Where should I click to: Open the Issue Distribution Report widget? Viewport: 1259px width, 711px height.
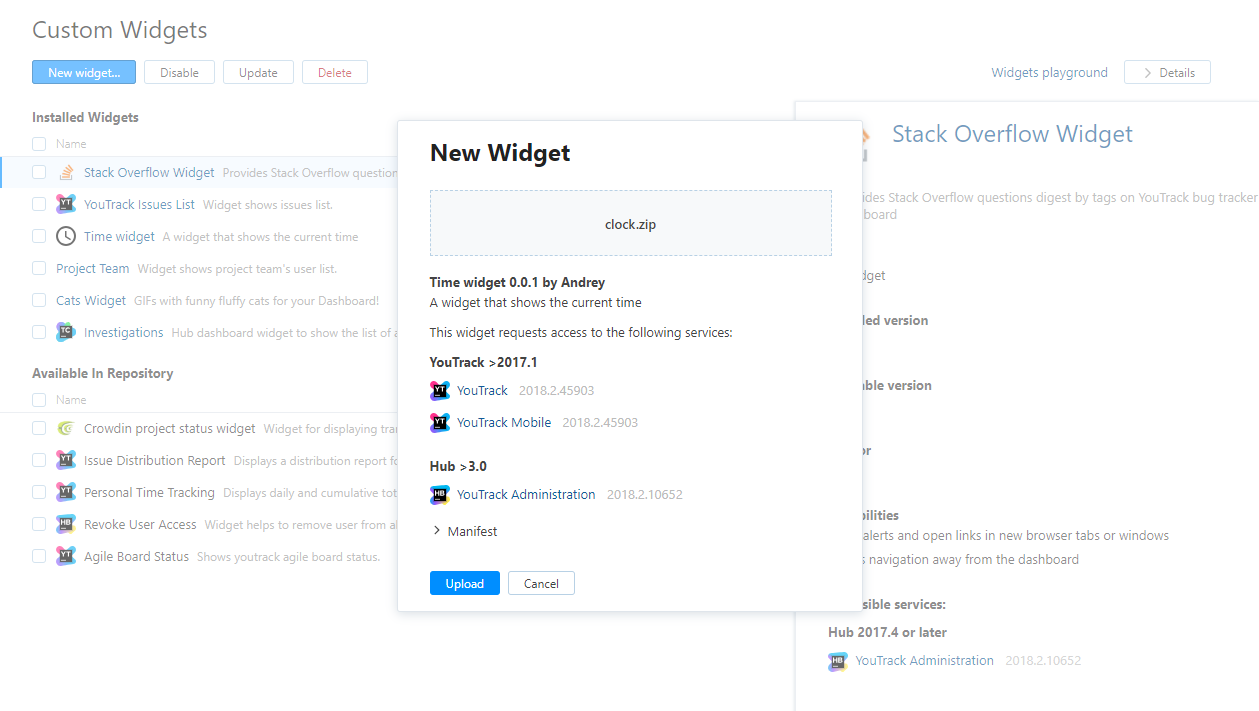(154, 461)
